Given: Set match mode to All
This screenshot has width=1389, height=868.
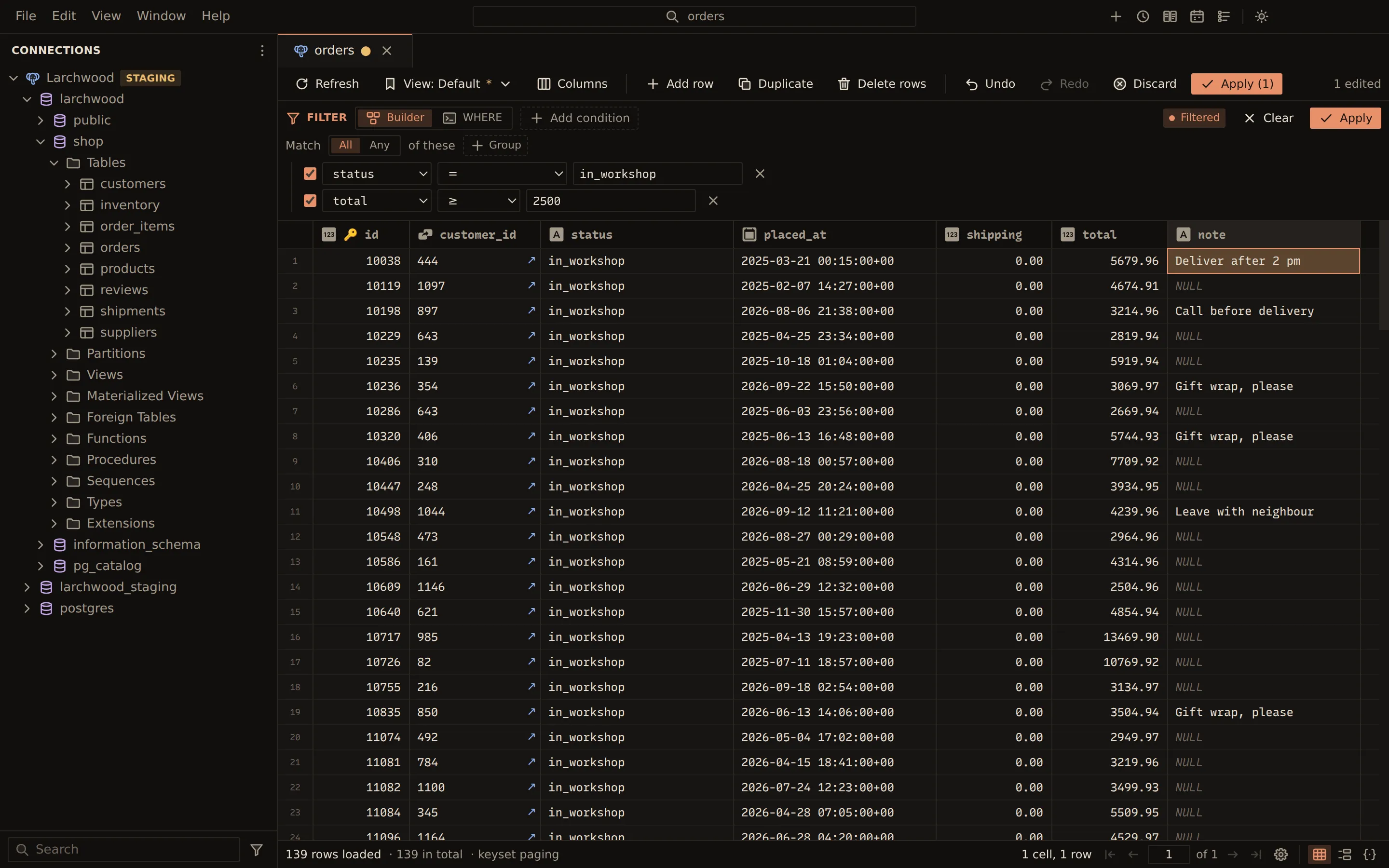Looking at the screenshot, I should point(345,145).
